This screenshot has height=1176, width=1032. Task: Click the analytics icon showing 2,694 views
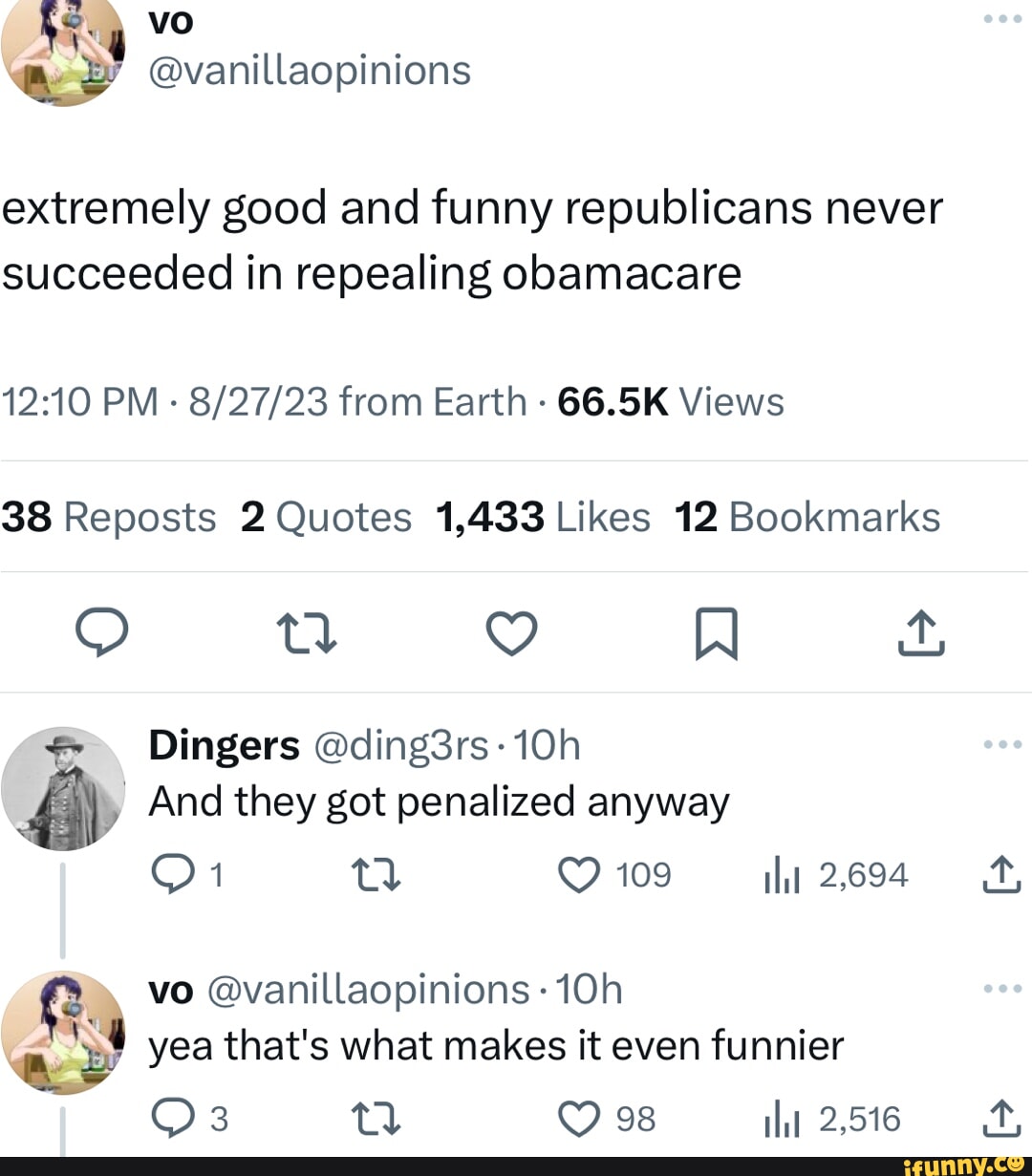tap(781, 873)
